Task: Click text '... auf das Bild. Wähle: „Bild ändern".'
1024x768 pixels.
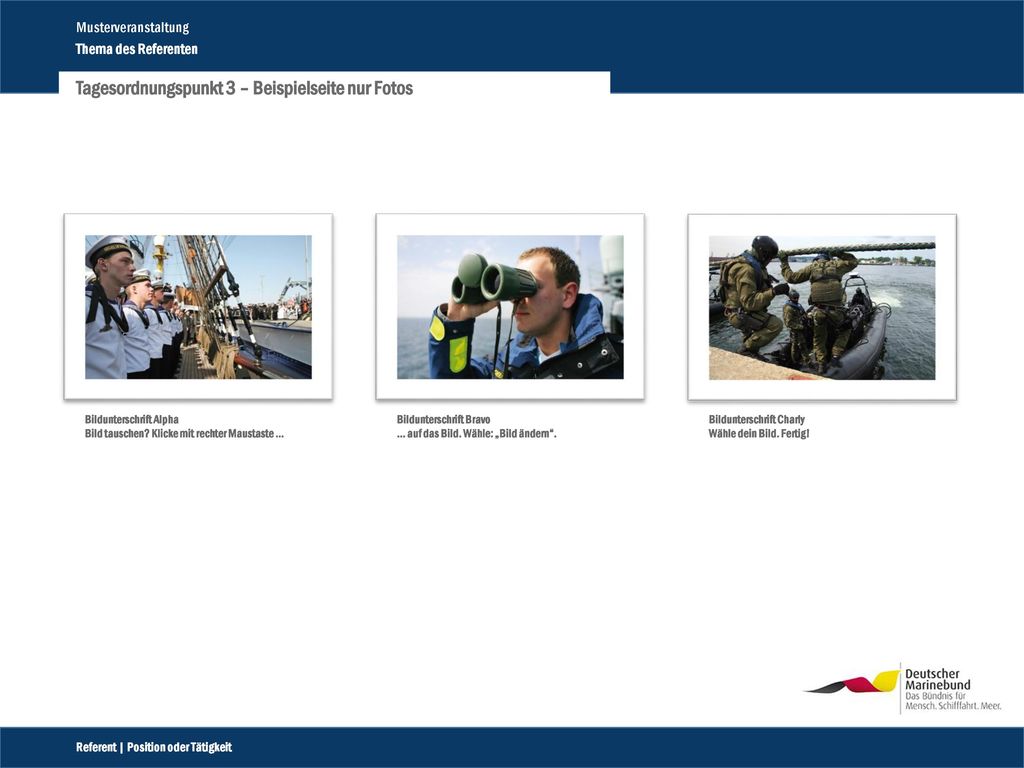Action: click(477, 434)
